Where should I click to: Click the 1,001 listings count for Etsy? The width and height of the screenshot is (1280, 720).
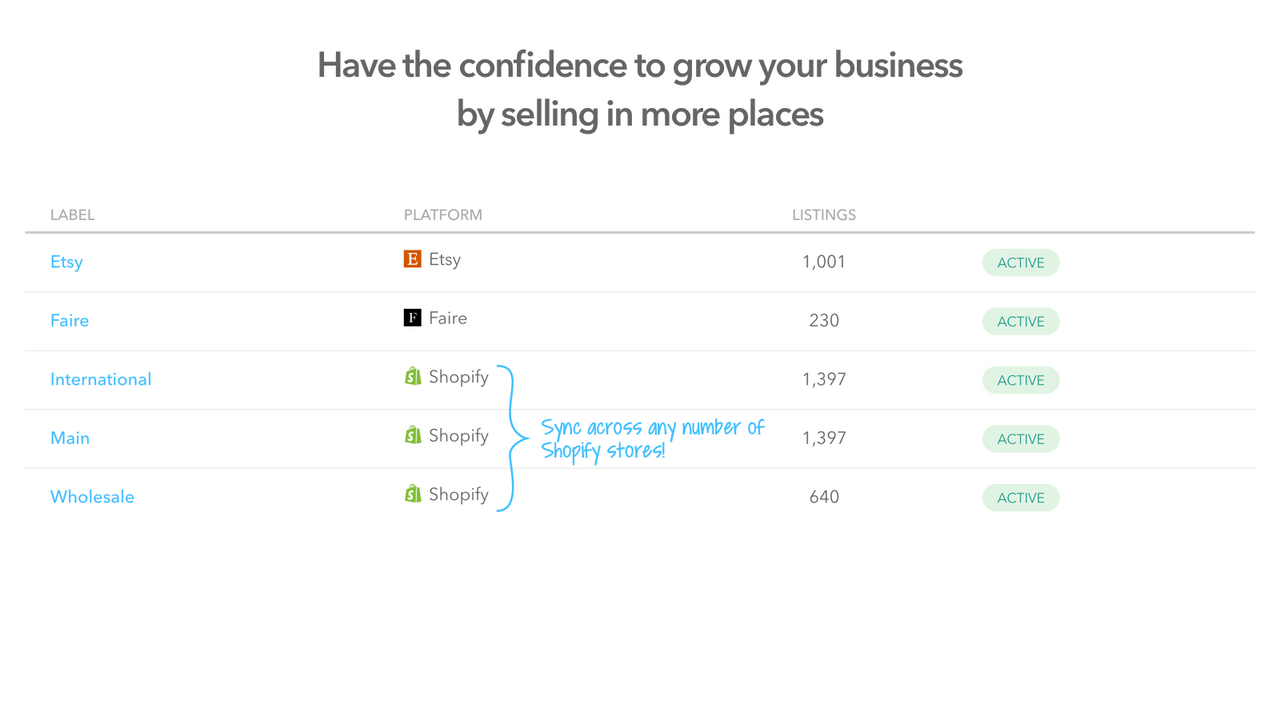tap(824, 261)
